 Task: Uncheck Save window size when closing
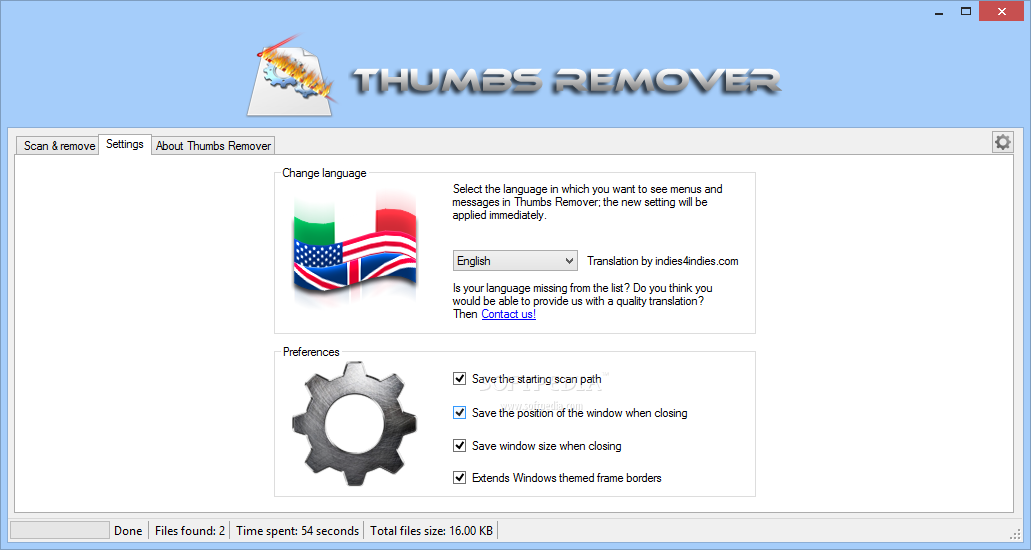(x=460, y=445)
